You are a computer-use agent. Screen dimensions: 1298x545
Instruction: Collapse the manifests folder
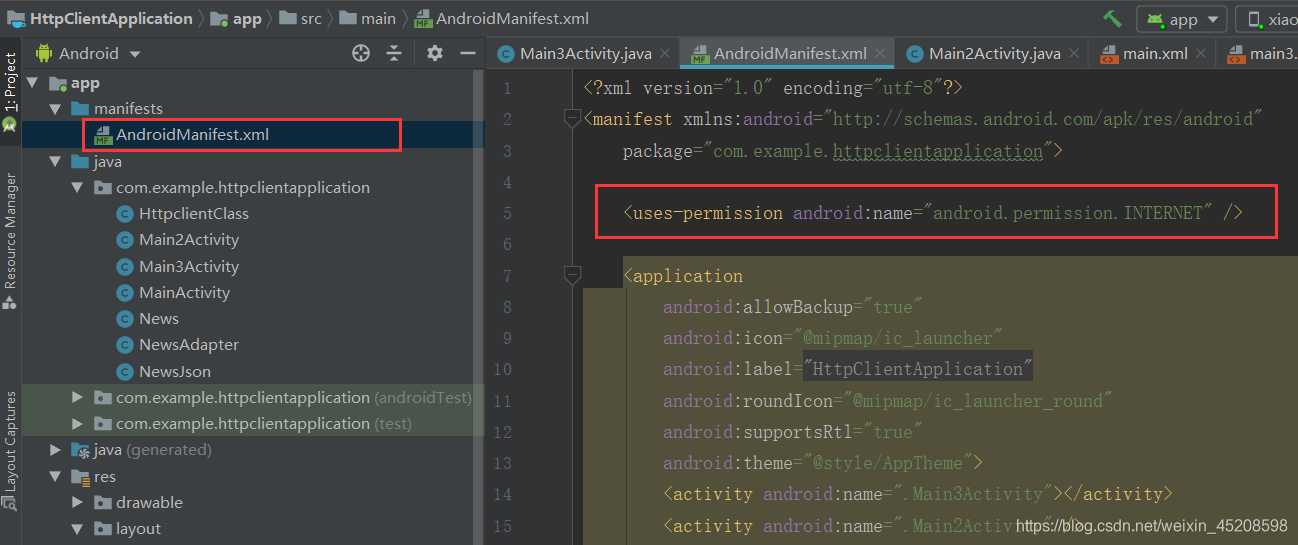(56, 108)
